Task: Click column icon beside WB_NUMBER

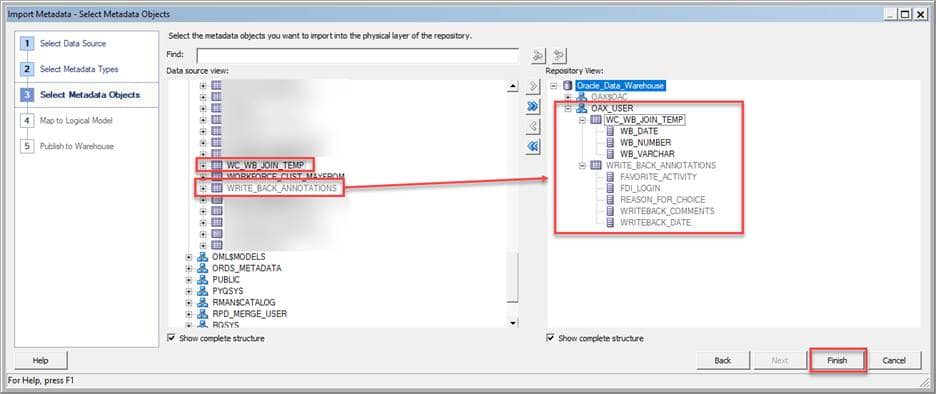Action: (610, 143)
